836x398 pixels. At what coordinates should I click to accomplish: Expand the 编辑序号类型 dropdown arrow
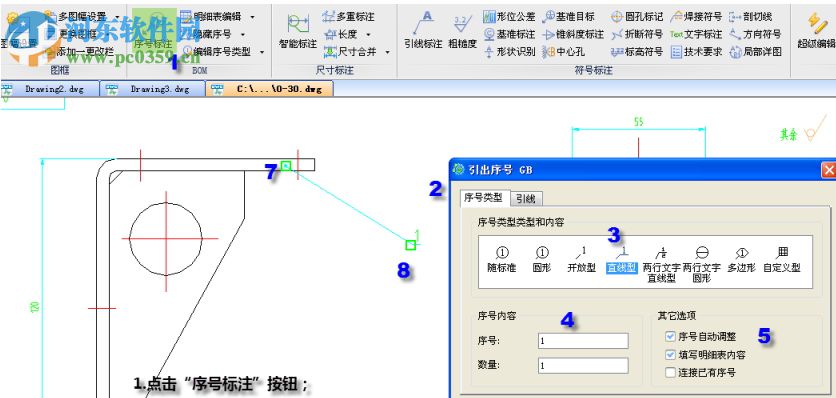point(262,52)
